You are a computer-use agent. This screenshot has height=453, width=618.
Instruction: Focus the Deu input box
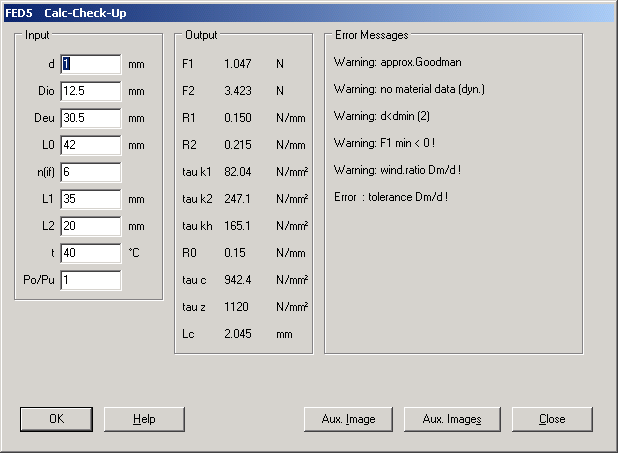click(x=90, y=118)
